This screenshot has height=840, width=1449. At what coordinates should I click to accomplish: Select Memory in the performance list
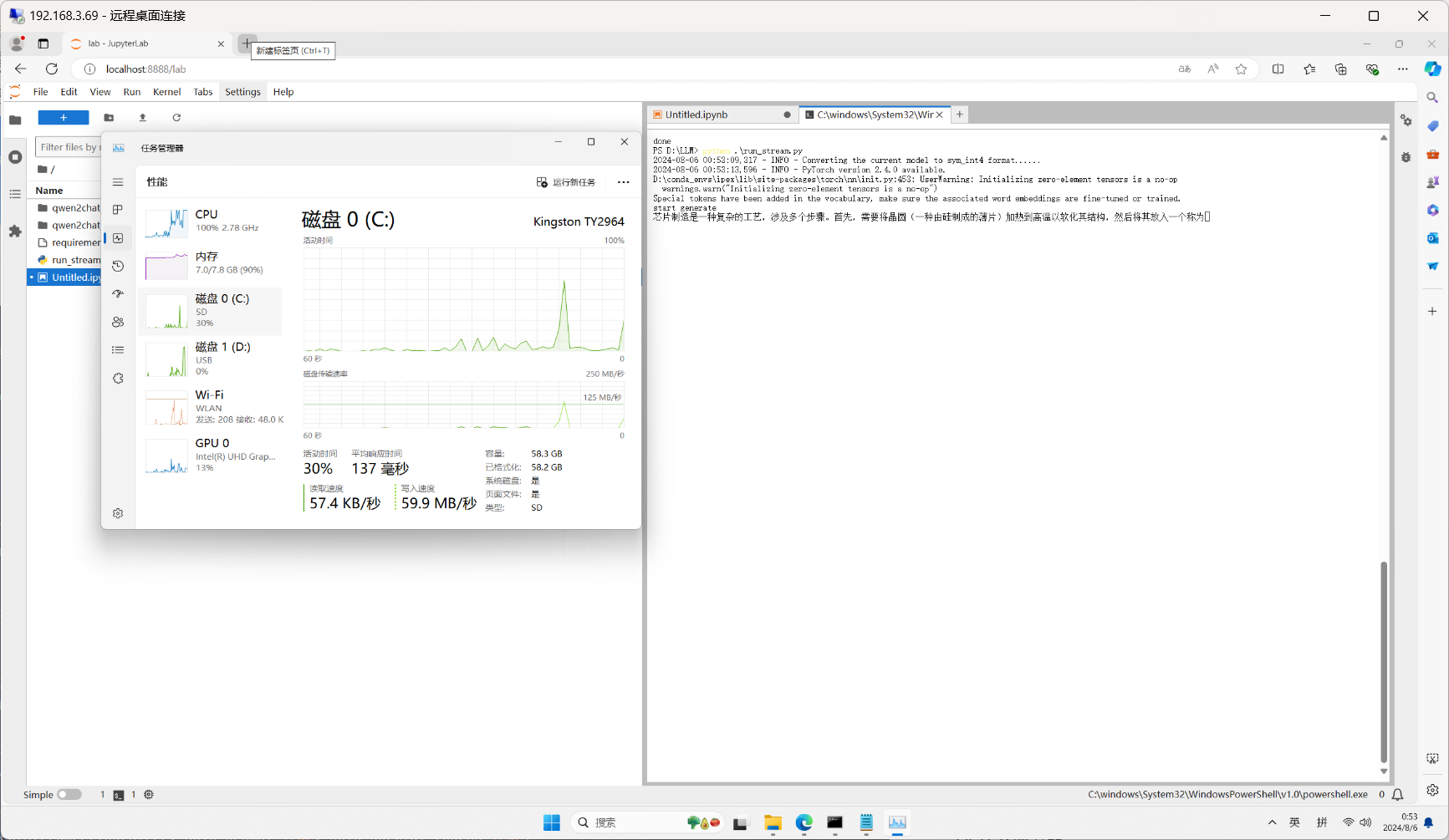pos(211,263)
